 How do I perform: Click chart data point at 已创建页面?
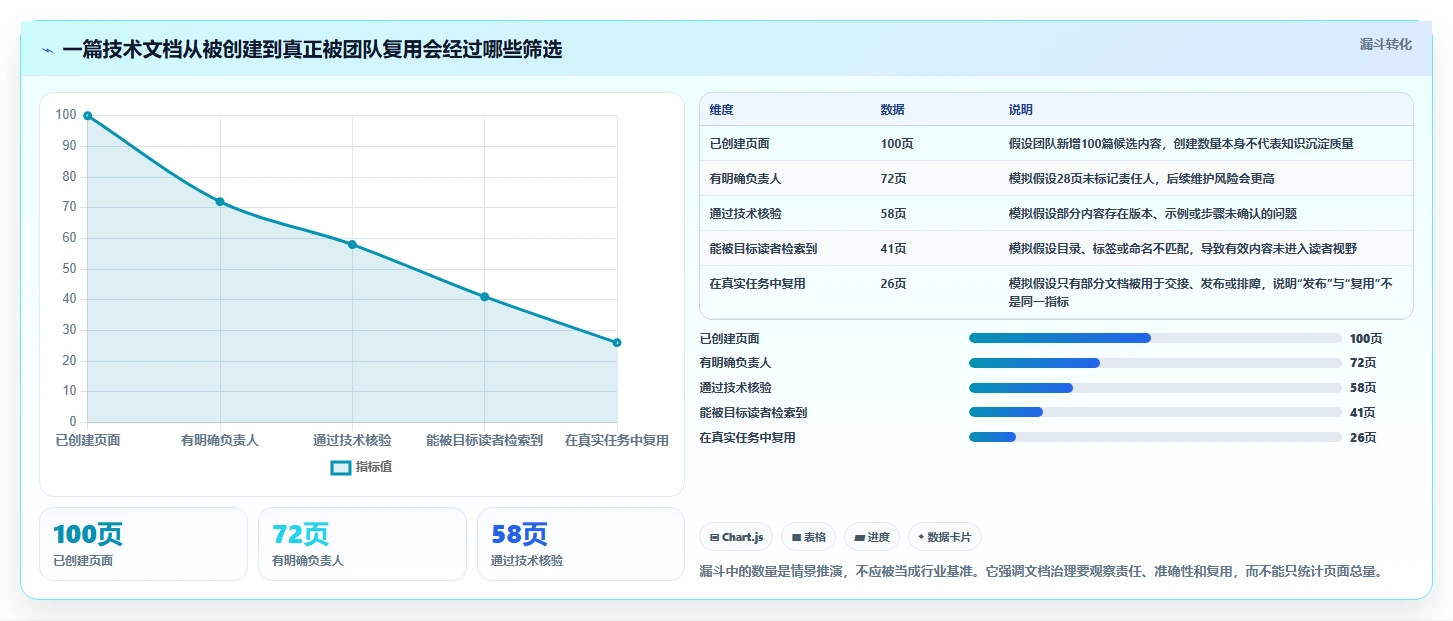[88, 116]
